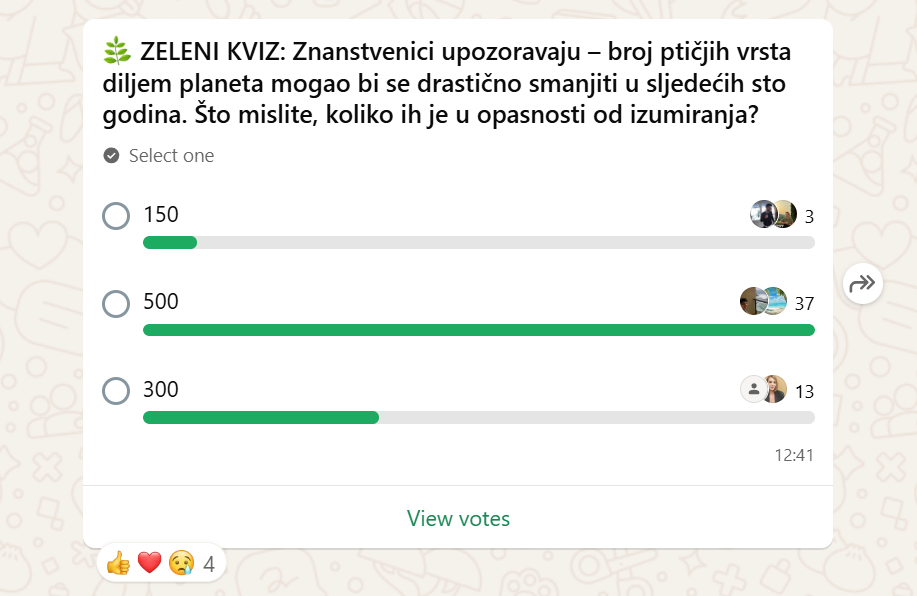
Task: Select the 300 radio option
Action: pos(116,391)
